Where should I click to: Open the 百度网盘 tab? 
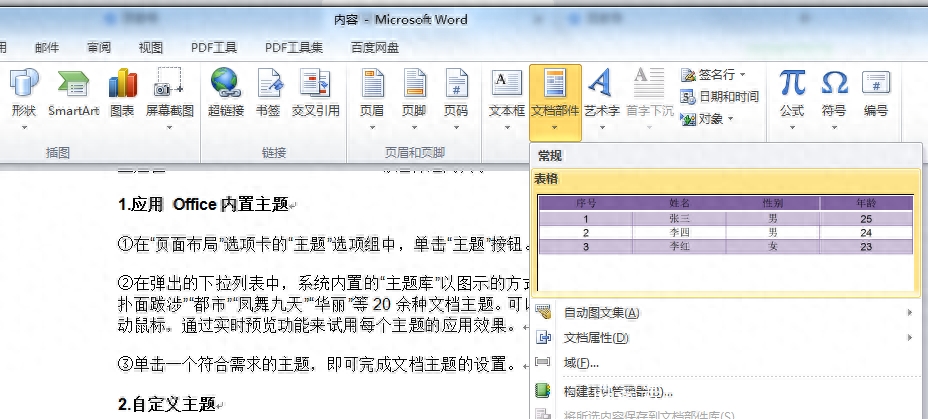pos(375,48)
